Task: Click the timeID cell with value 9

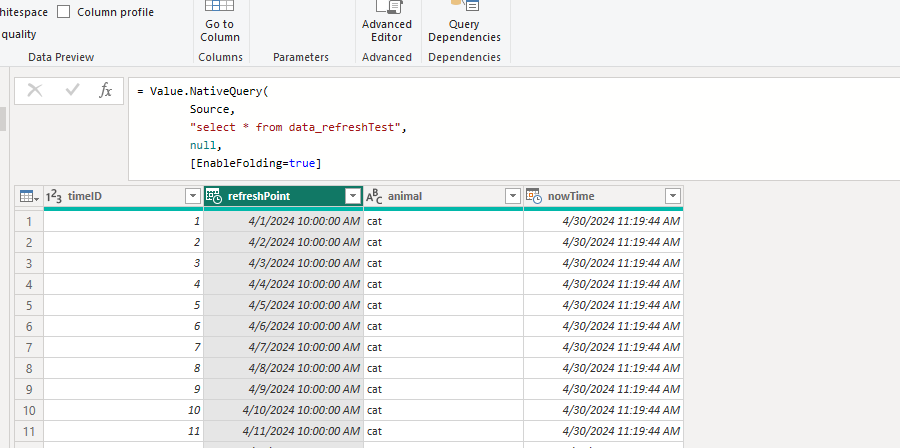Action: (123, 389)
